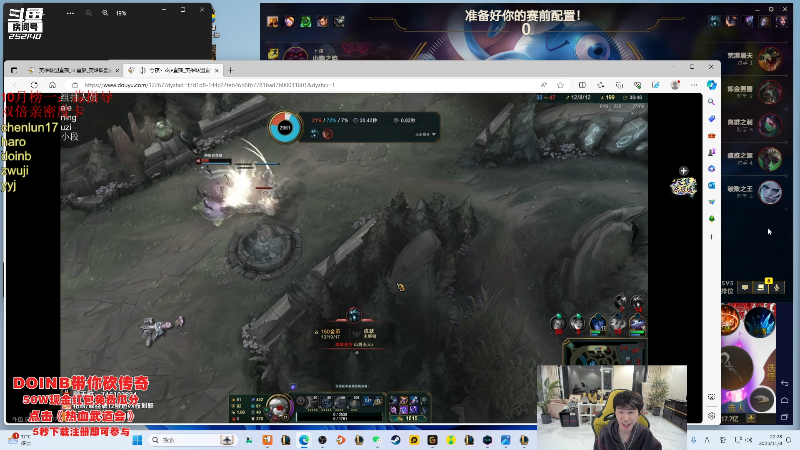Open Steam from taskbar
The width and height of the screenshot is (800, 450).
point(395,440)
